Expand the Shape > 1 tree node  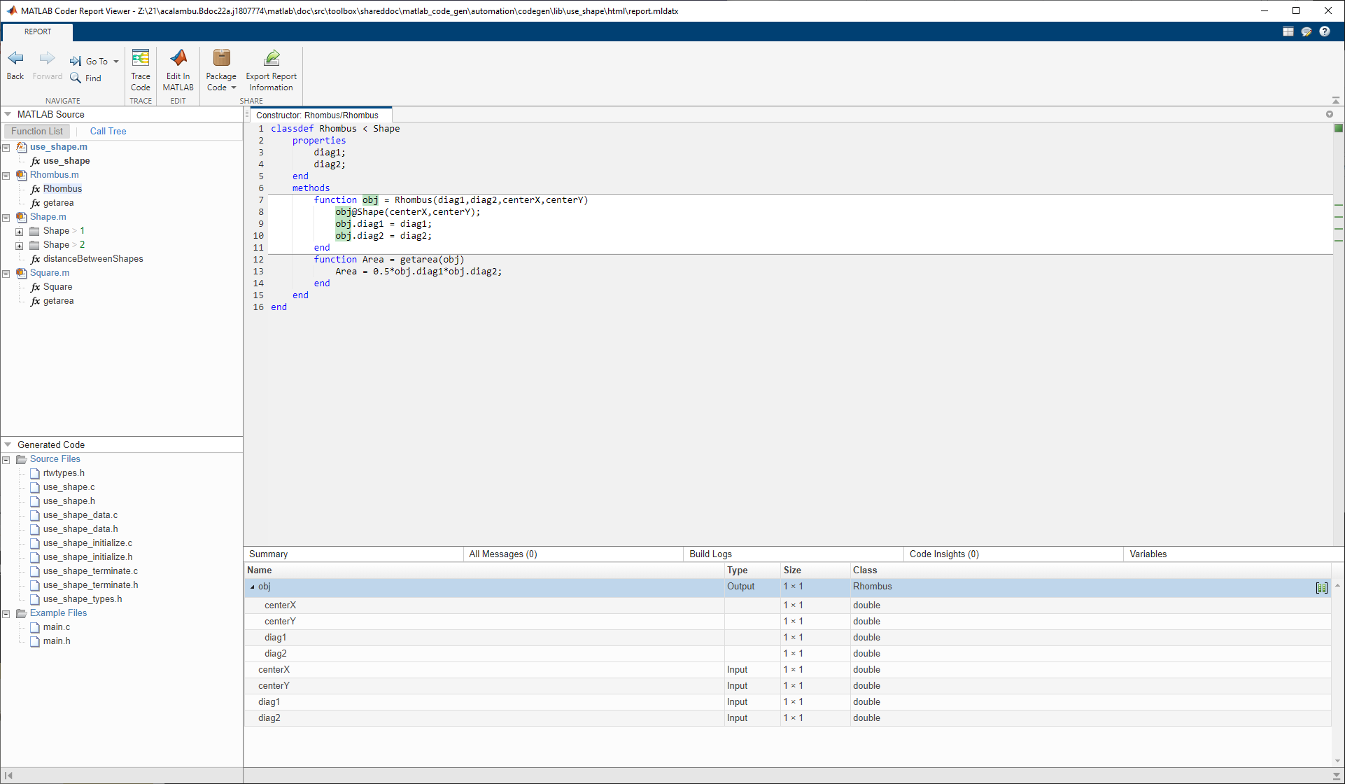(x=20, y=230)
